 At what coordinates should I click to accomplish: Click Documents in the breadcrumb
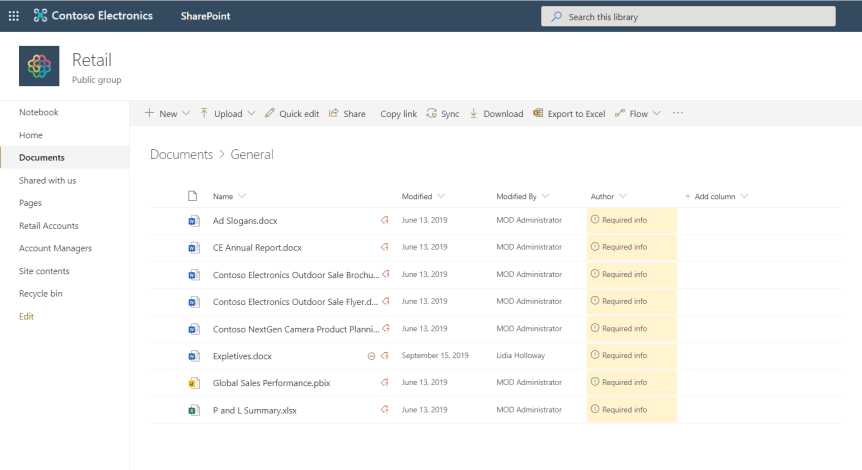pyautogui.click(x=181, y=155)
